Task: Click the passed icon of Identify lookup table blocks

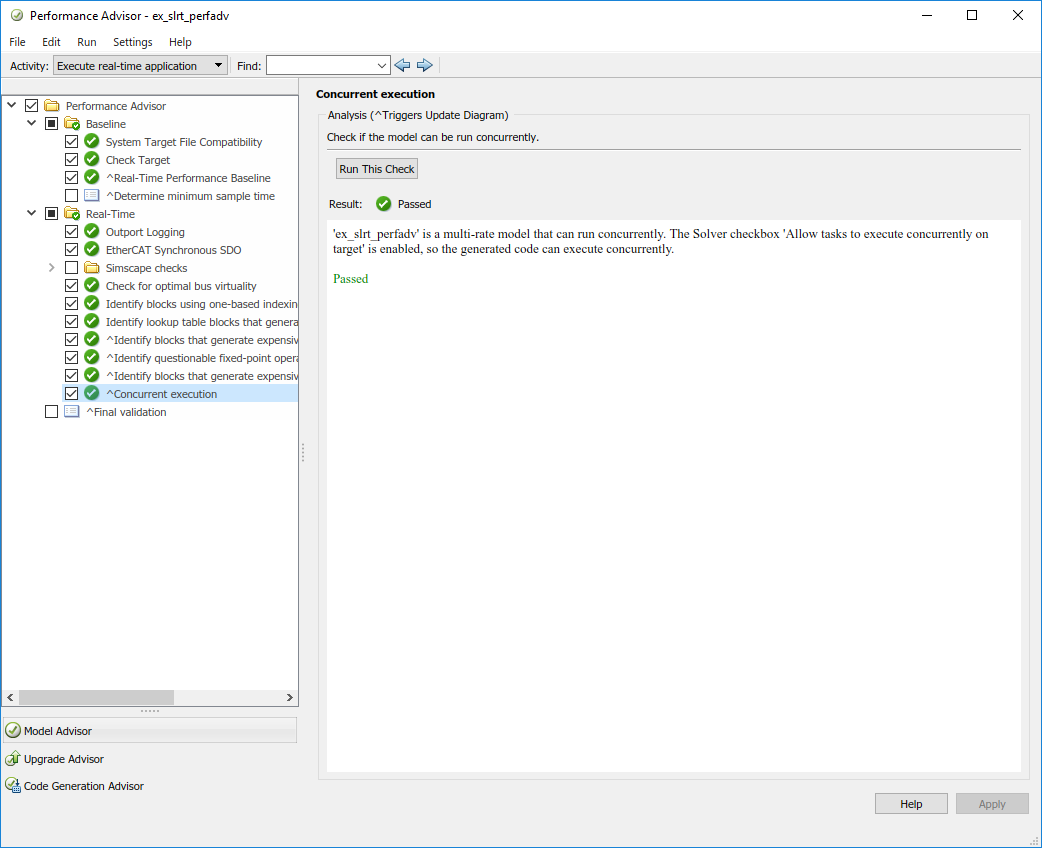Action: coord(92,321)
